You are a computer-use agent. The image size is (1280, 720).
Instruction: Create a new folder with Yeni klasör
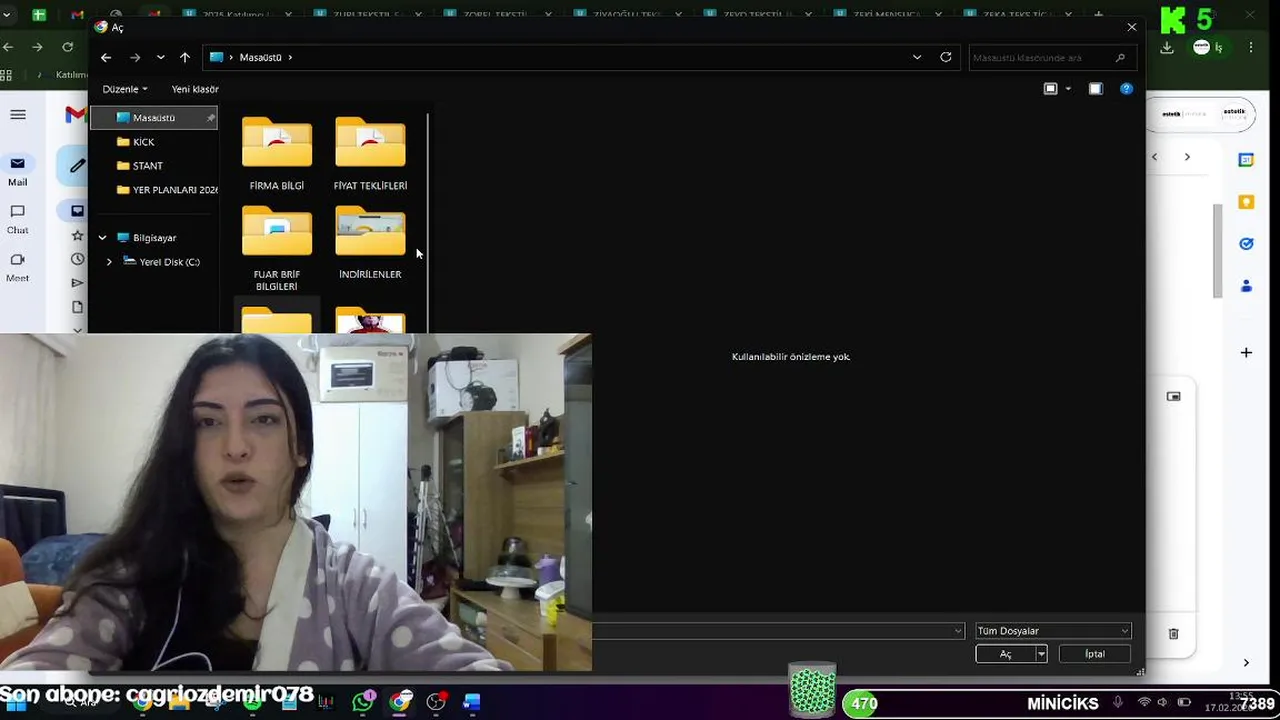tap(195, 89)
